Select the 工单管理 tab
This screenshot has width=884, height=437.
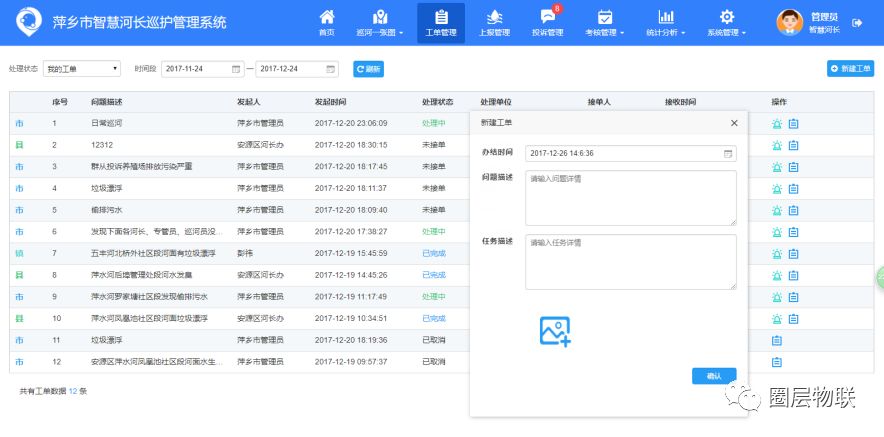441,23
